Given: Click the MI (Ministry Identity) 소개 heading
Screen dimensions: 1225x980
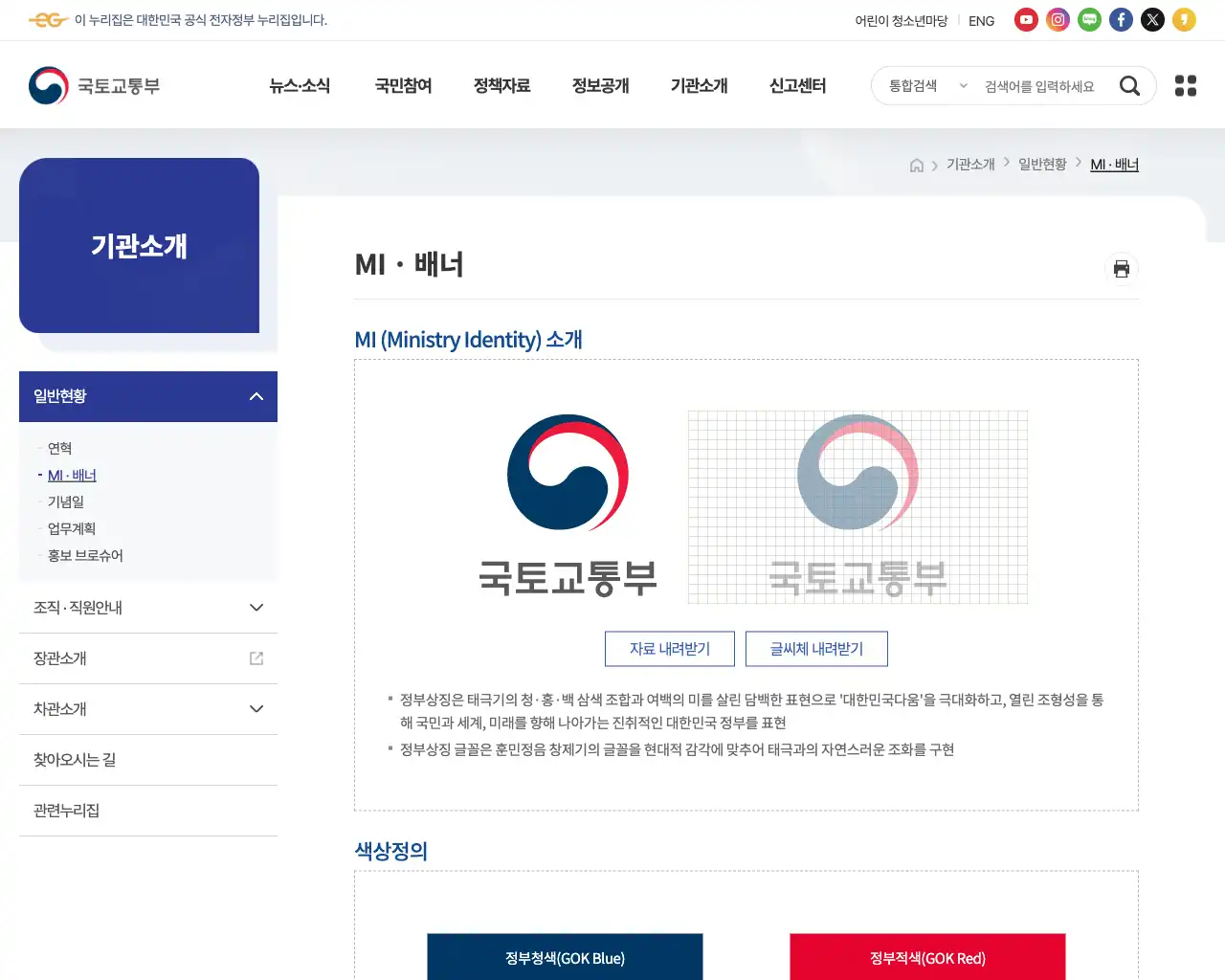Looking at the screenshot, I should pos(468,340).
